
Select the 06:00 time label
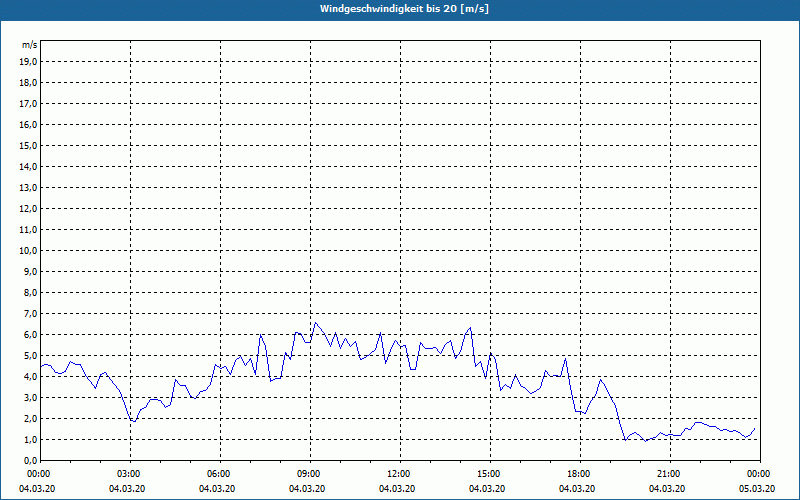[221, 474]
